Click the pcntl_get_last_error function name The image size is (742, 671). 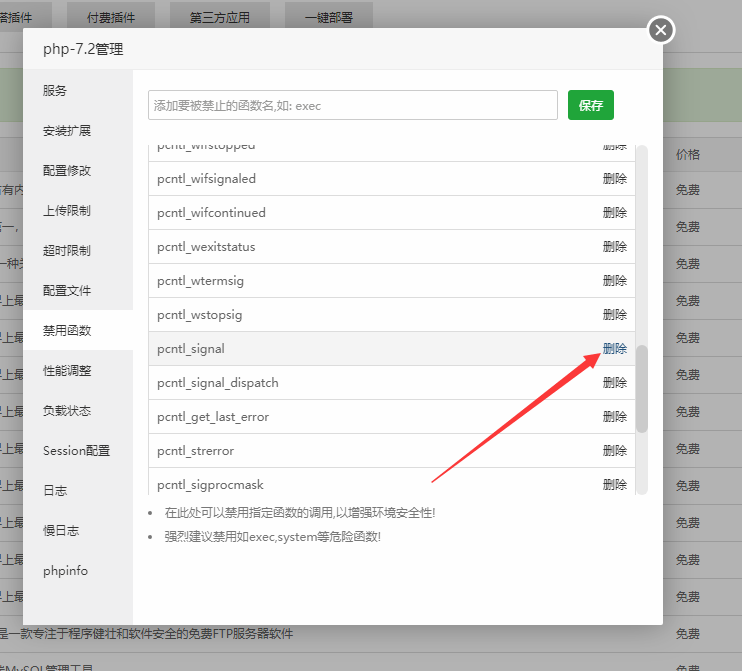pos(213,417)
